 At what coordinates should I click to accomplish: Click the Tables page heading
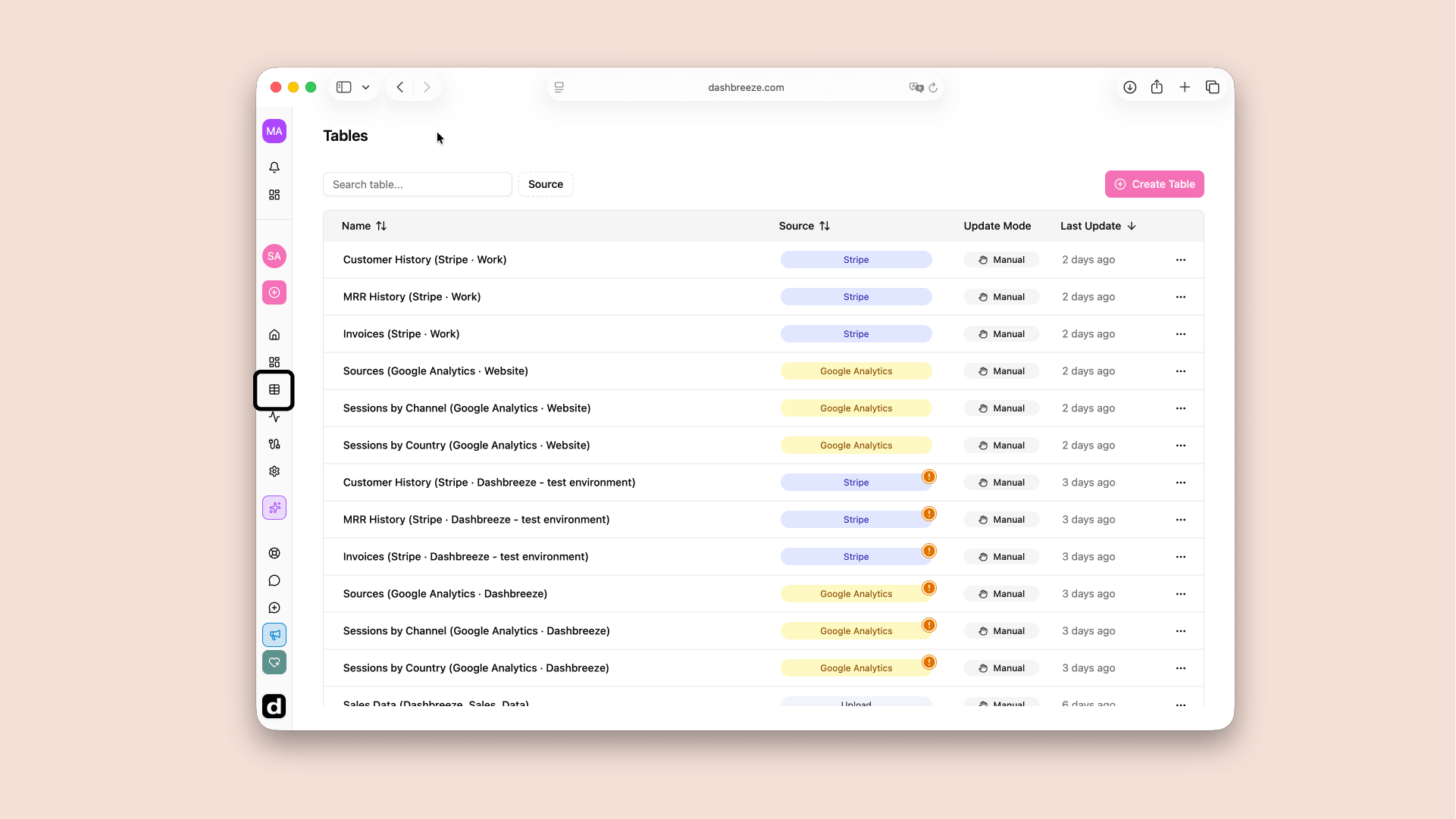346,136
